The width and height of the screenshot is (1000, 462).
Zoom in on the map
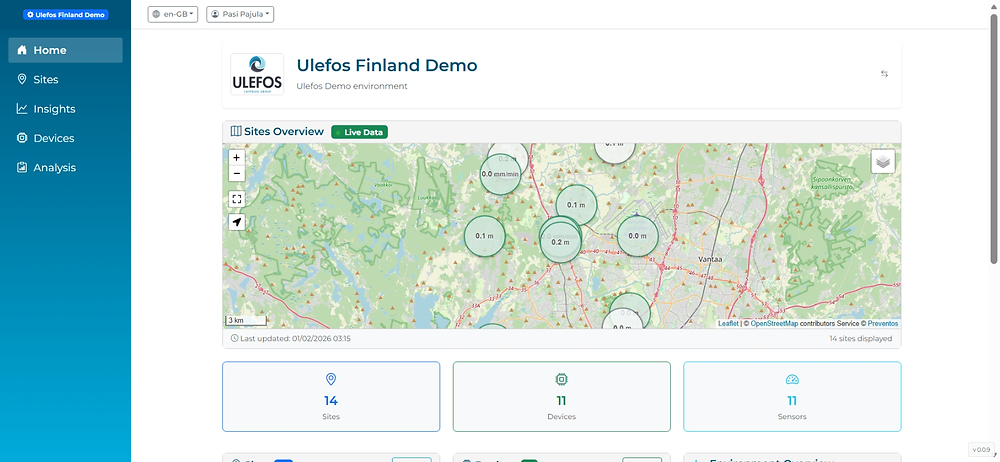coord(237,157)
